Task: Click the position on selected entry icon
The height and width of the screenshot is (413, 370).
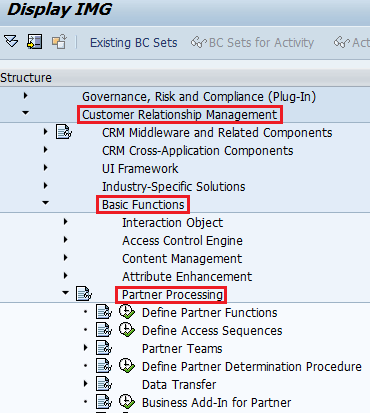Action: (35, 42)
